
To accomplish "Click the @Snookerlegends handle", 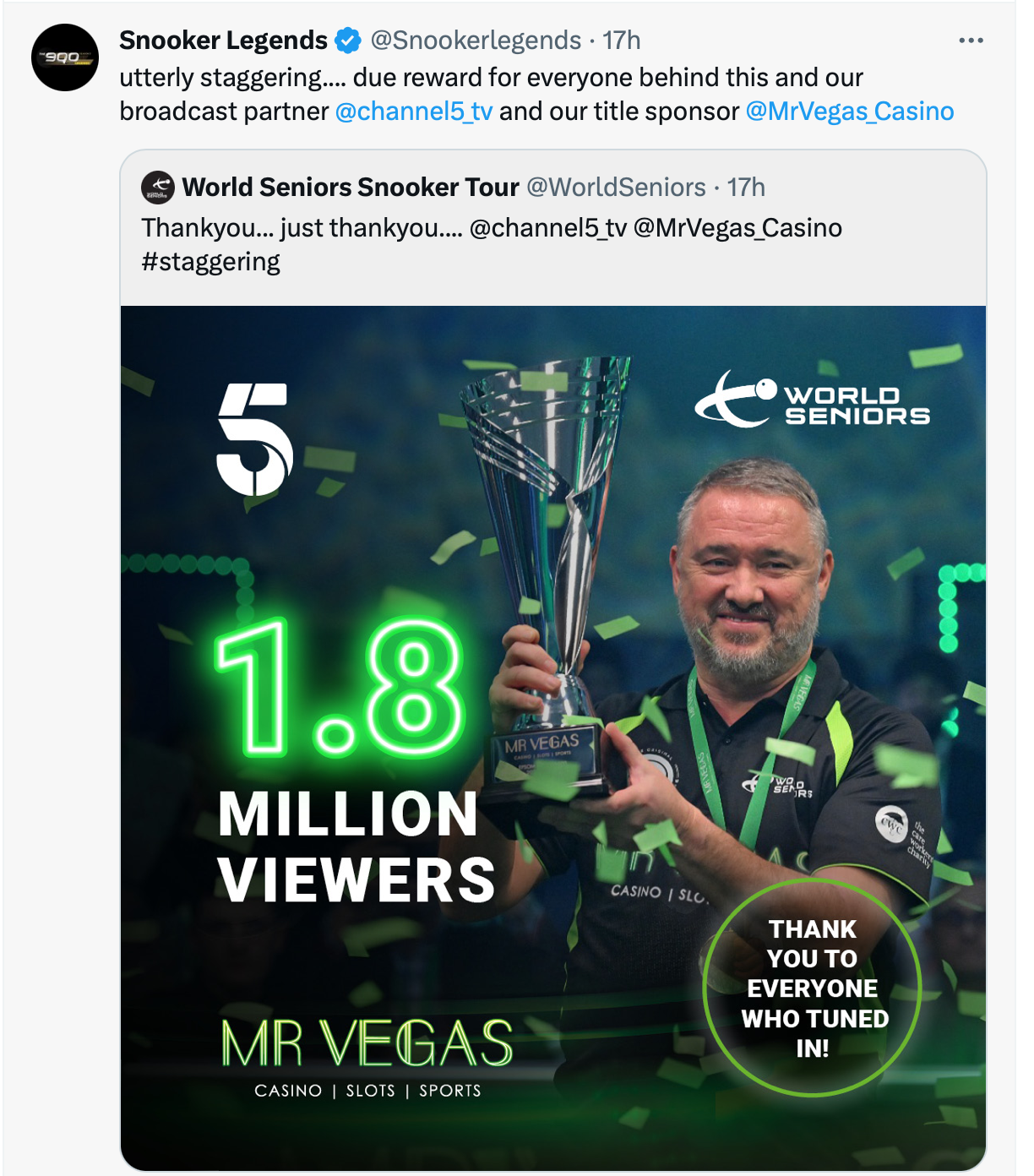I will point(476,41).
